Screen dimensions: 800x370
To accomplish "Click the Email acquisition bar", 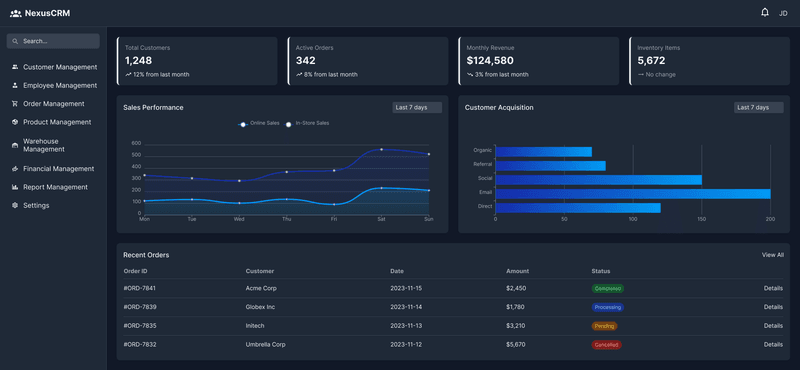I will click(x=633, y=194).
